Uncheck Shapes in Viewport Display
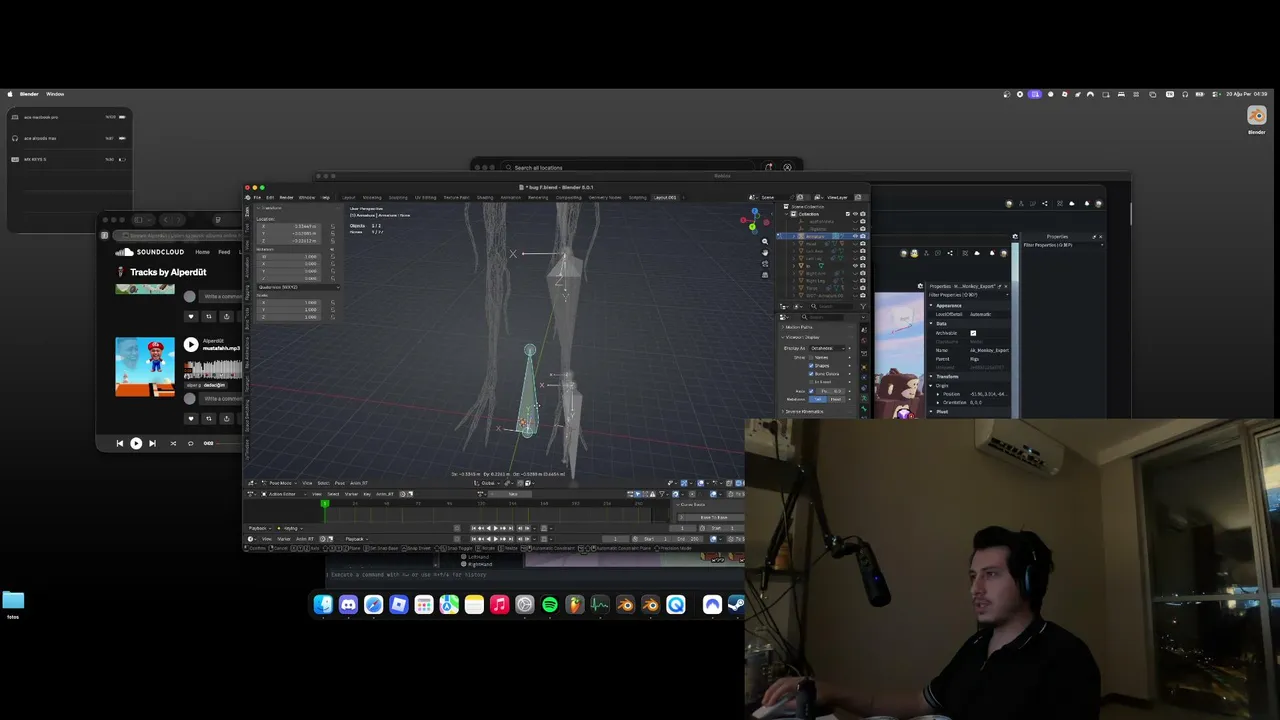Screen dimensions: 1280x720 click(811, 366)
